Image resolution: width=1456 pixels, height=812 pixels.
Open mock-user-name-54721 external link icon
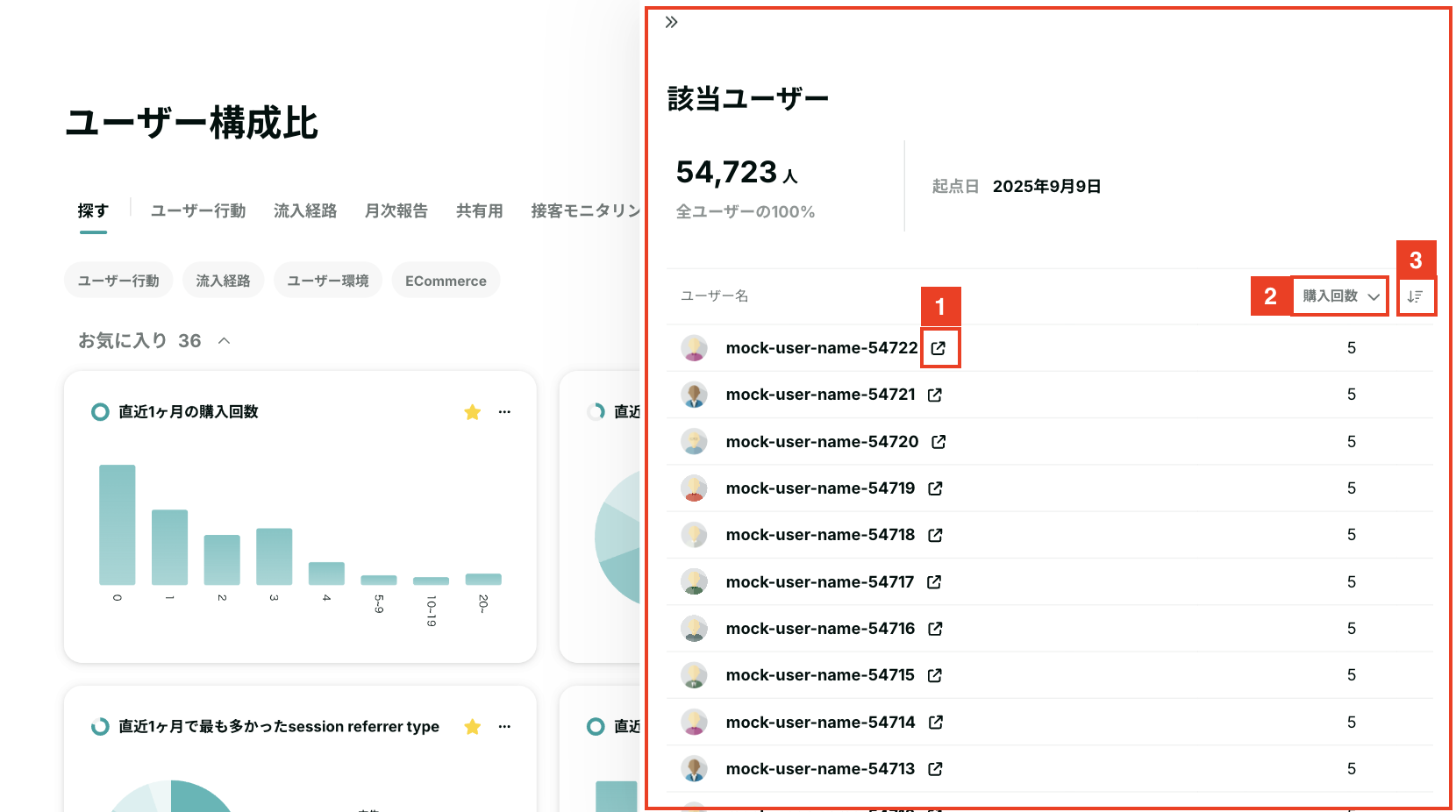tap(935, 395)
